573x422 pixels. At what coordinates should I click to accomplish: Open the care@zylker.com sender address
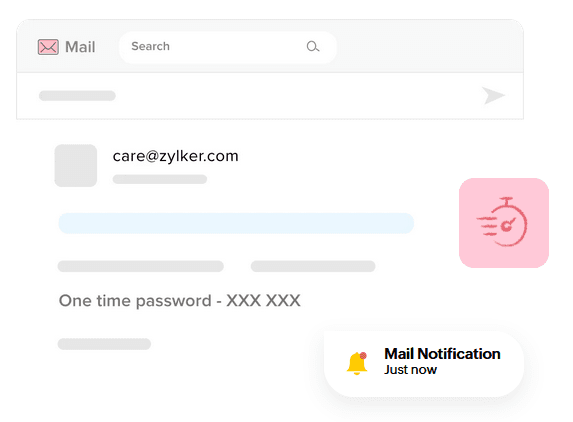click(175, 156)
